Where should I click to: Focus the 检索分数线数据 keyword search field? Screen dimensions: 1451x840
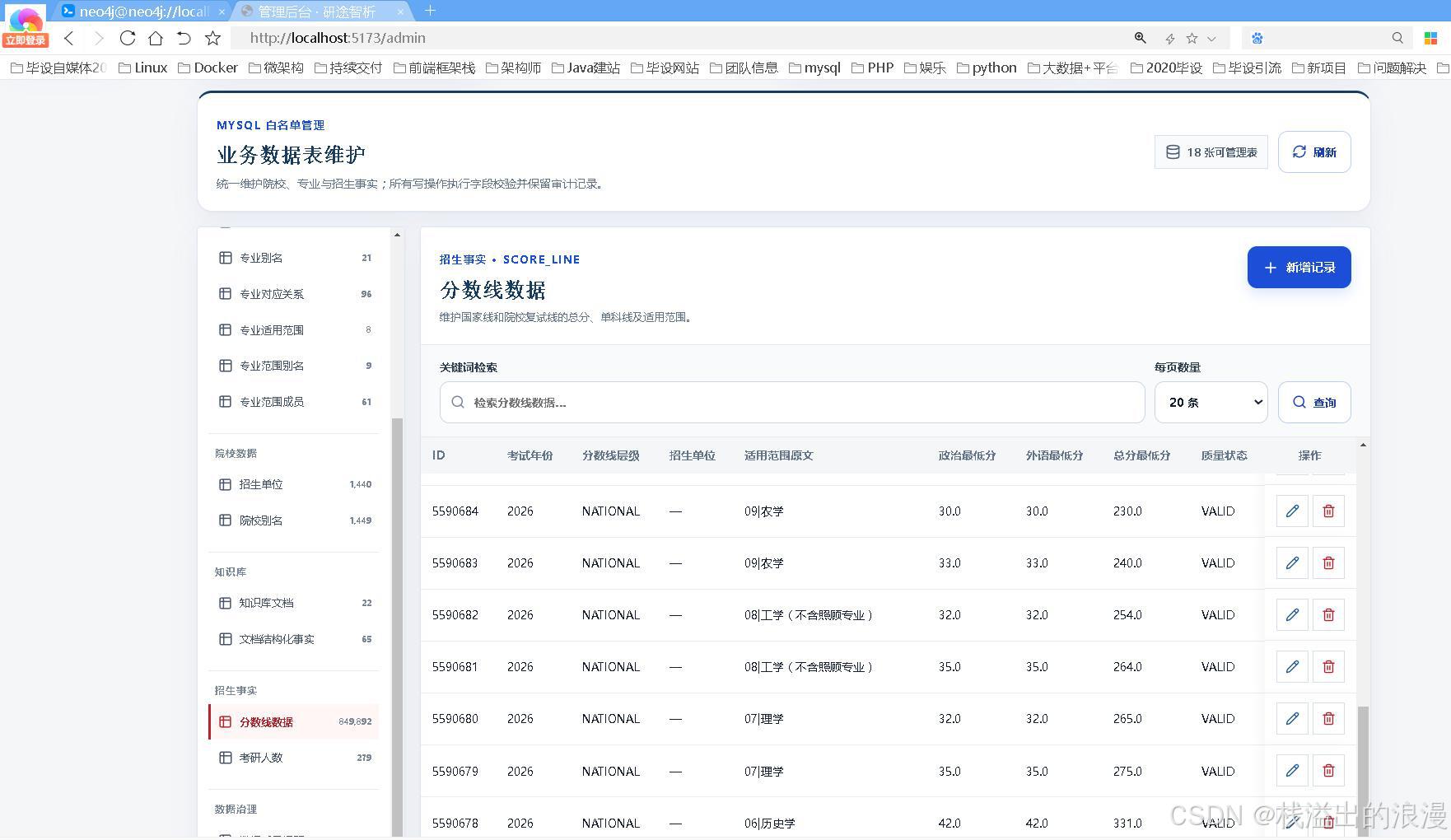click(x=792, y=403)
